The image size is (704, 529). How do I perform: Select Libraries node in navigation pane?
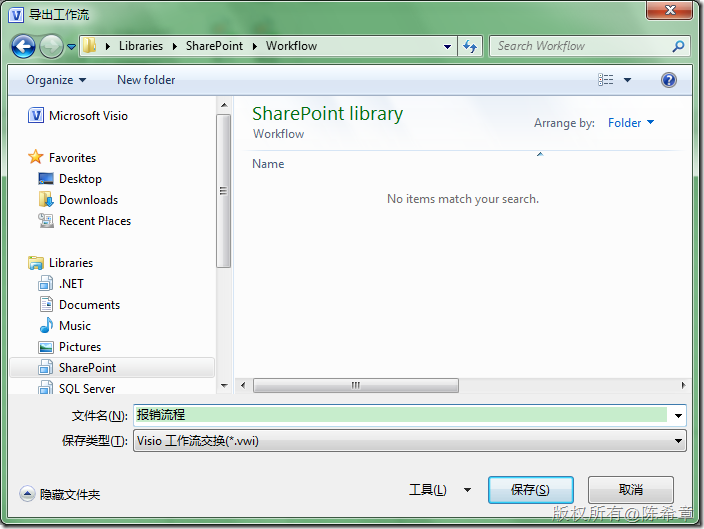coord(71,263)
